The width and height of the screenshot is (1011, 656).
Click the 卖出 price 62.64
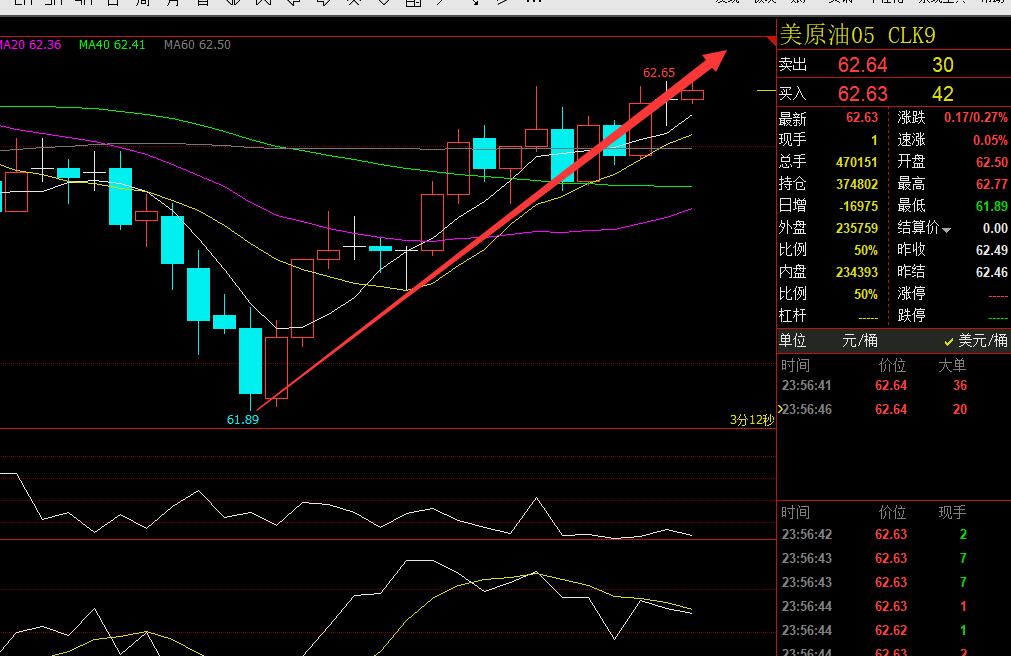tap(863, 65)
